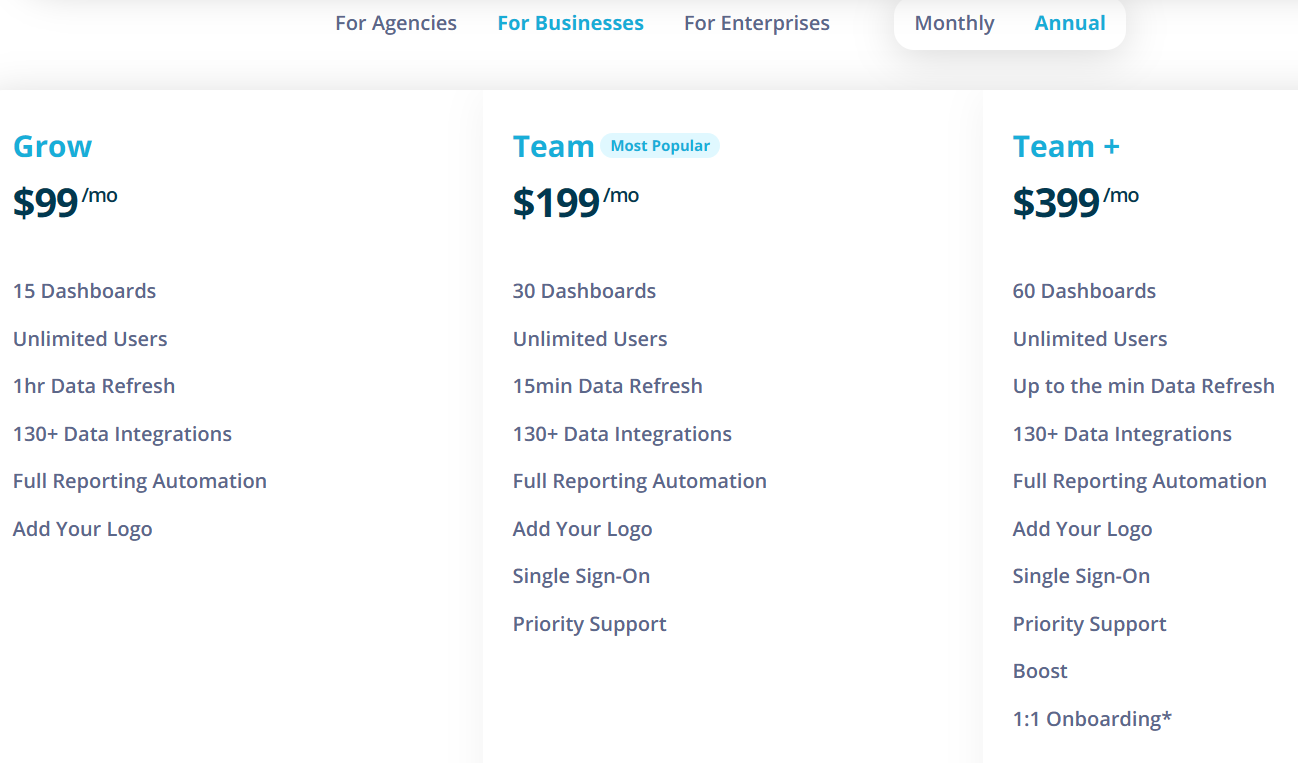Click 1:1 Onboarding under Team +
1298x763 pixels.
(x=1093, y=718)
